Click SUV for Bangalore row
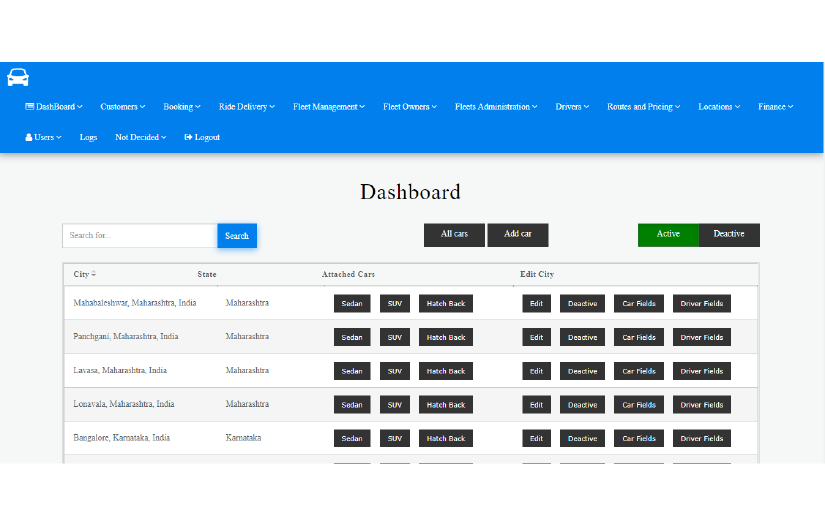825x525 pixels. pyautogui.click(x=395, y=438)
